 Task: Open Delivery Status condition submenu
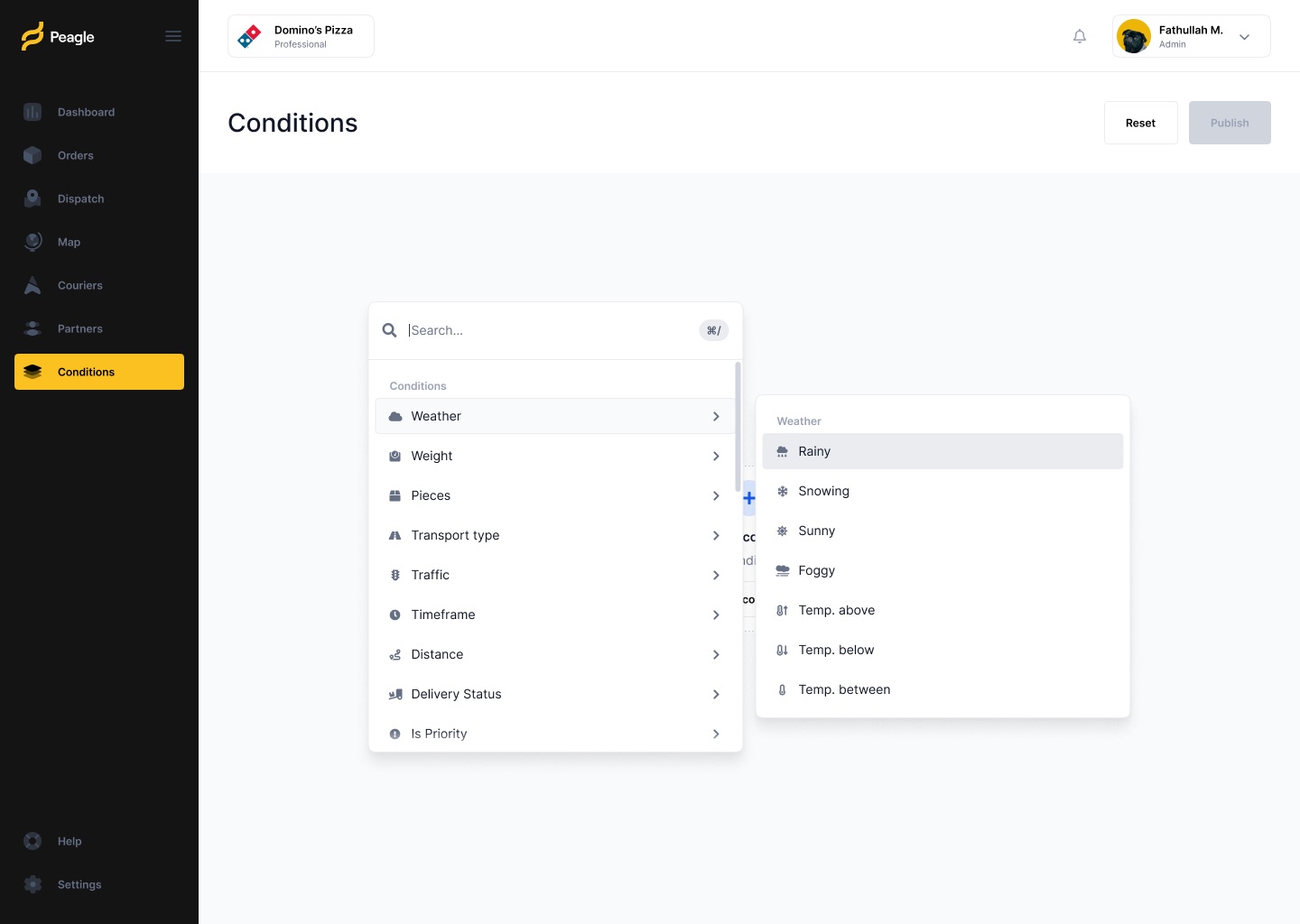tap(555, 694)
